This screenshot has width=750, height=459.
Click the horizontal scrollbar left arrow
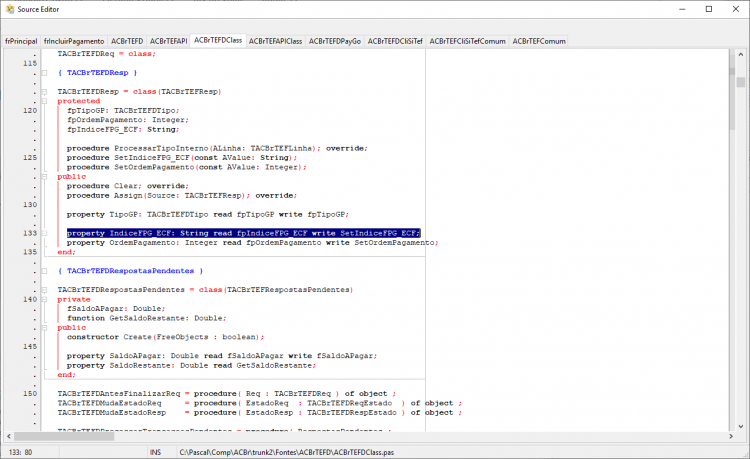9,437
